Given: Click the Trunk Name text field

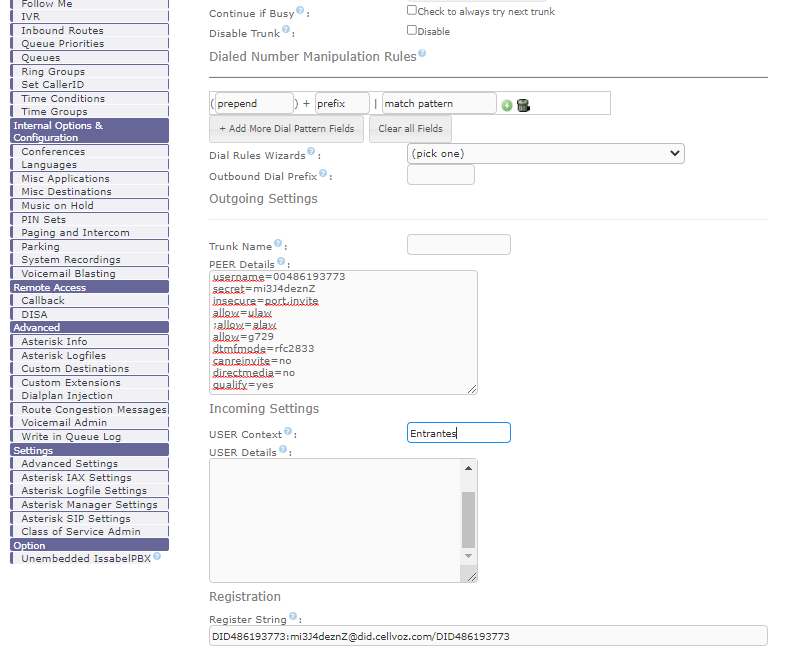Looking at the screenshot, I should (459, 245).
